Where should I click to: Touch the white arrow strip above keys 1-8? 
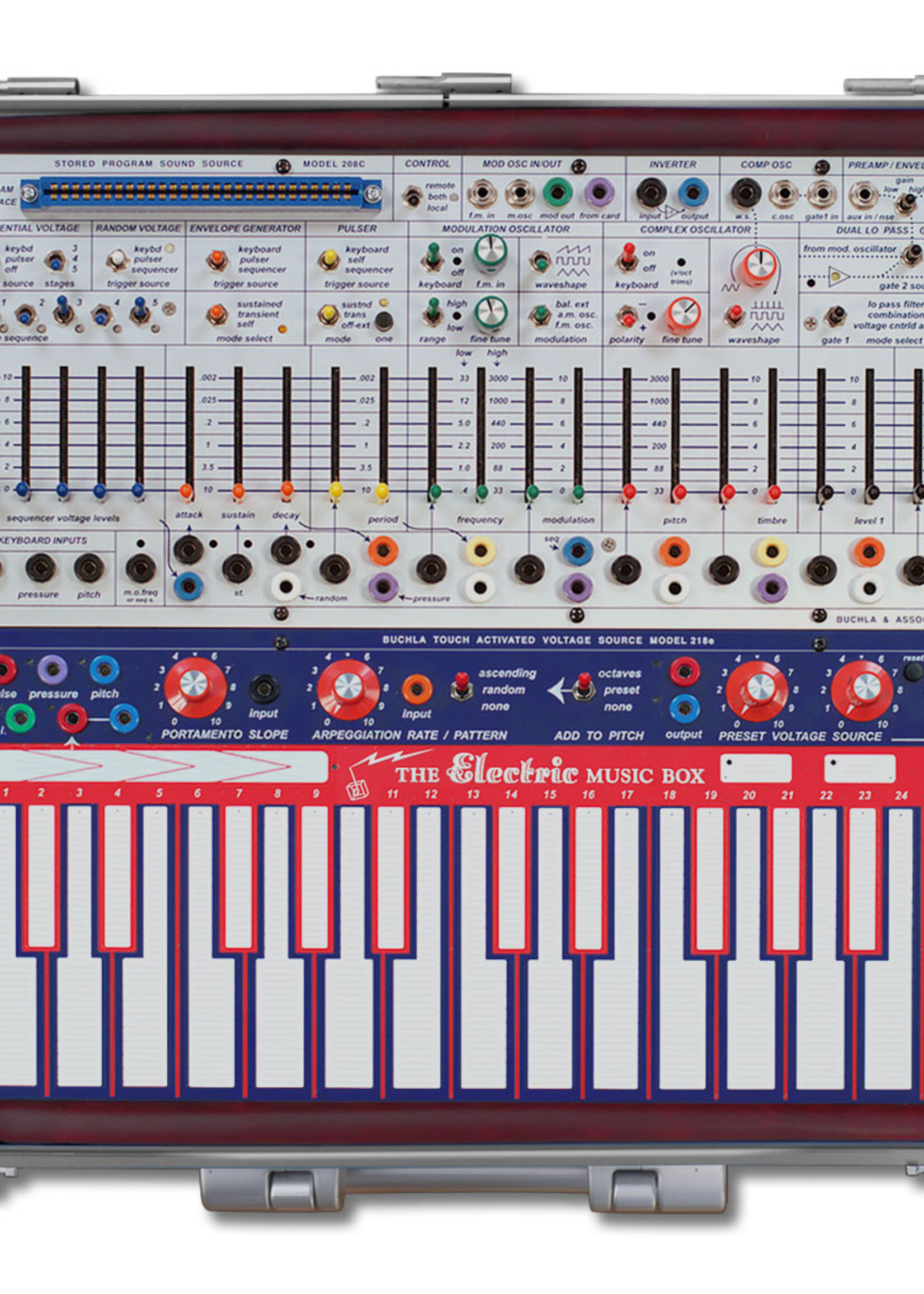point(164,766)
